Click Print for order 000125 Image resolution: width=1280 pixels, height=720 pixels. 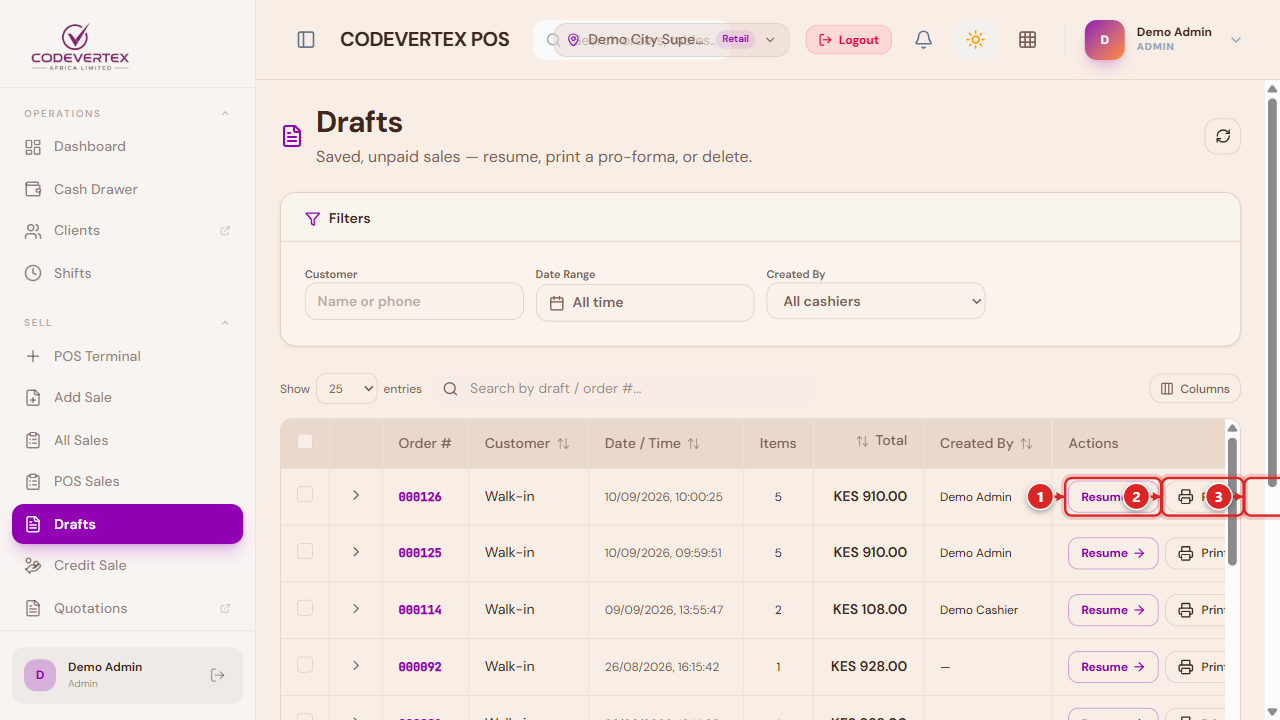click(1196, 553)
